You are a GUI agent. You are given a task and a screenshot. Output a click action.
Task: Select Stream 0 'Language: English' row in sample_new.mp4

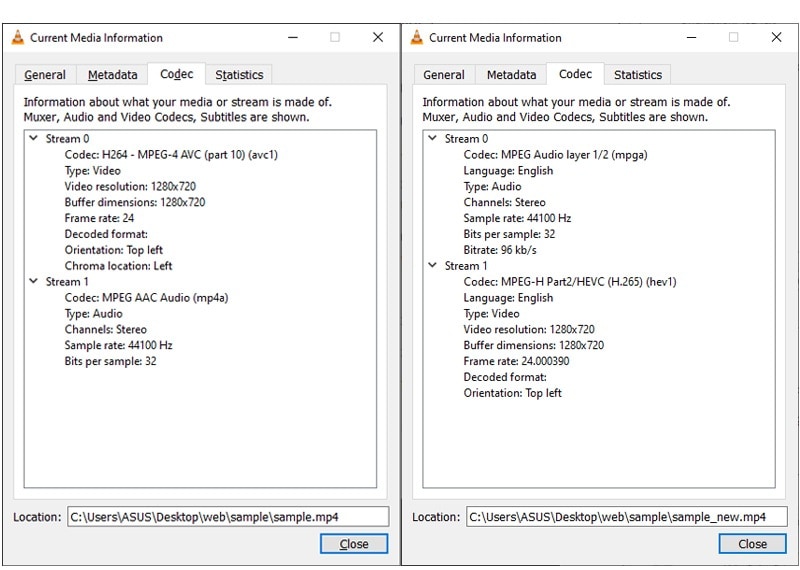[508, 170]
